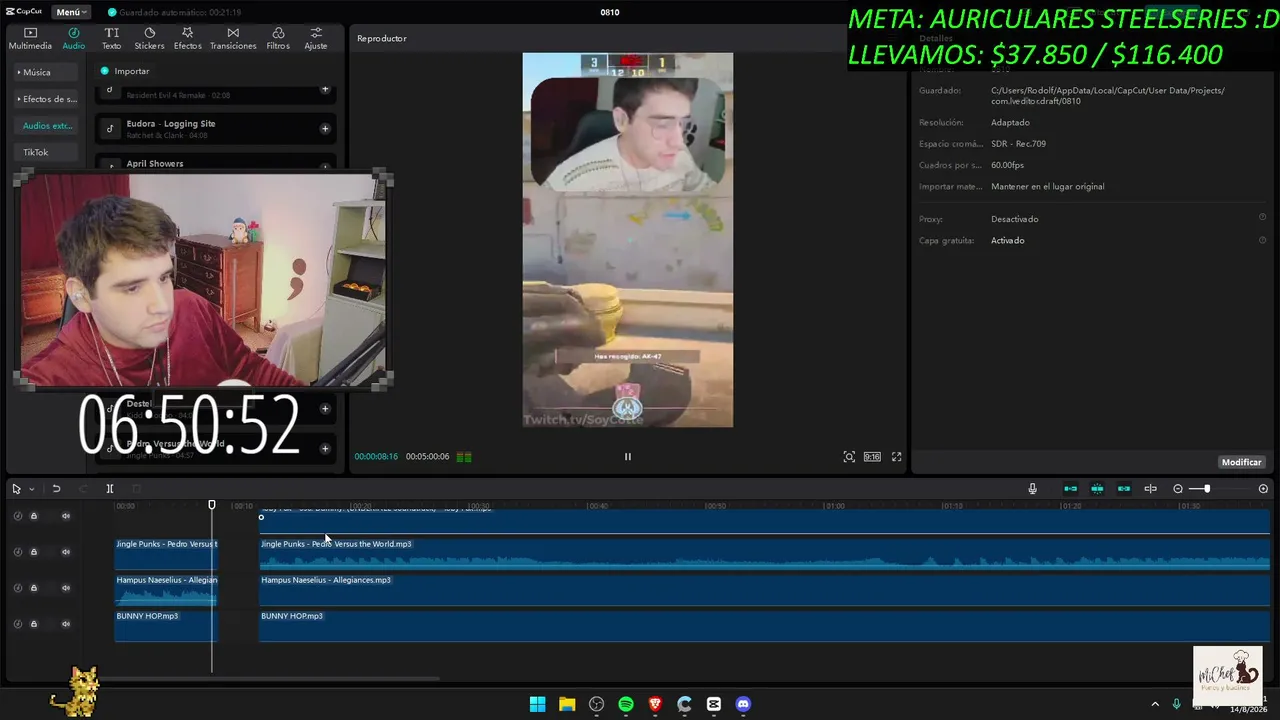Open the selection tool dropdown arrow

coord(32,489)
